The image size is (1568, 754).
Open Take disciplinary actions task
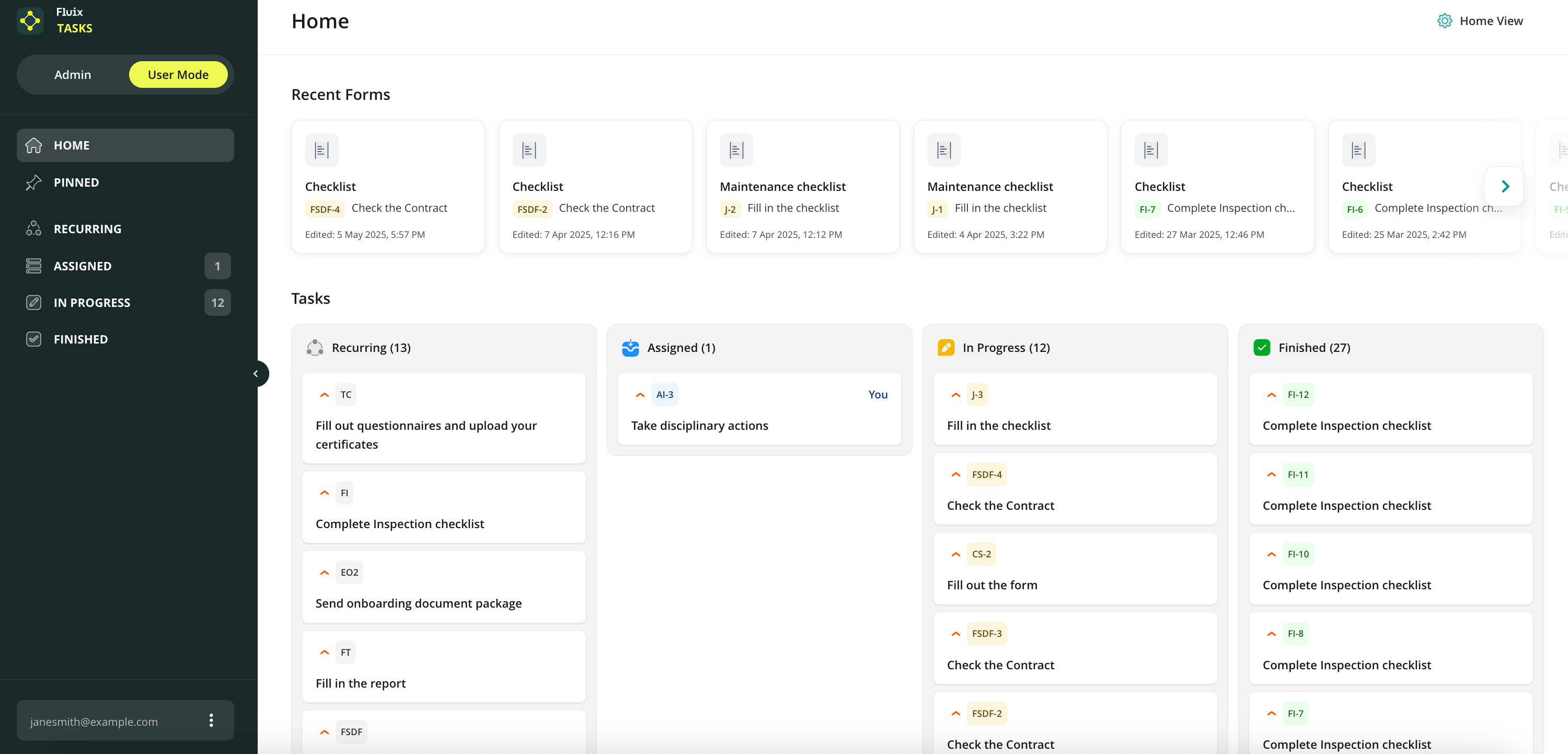[x=699, y=426]
